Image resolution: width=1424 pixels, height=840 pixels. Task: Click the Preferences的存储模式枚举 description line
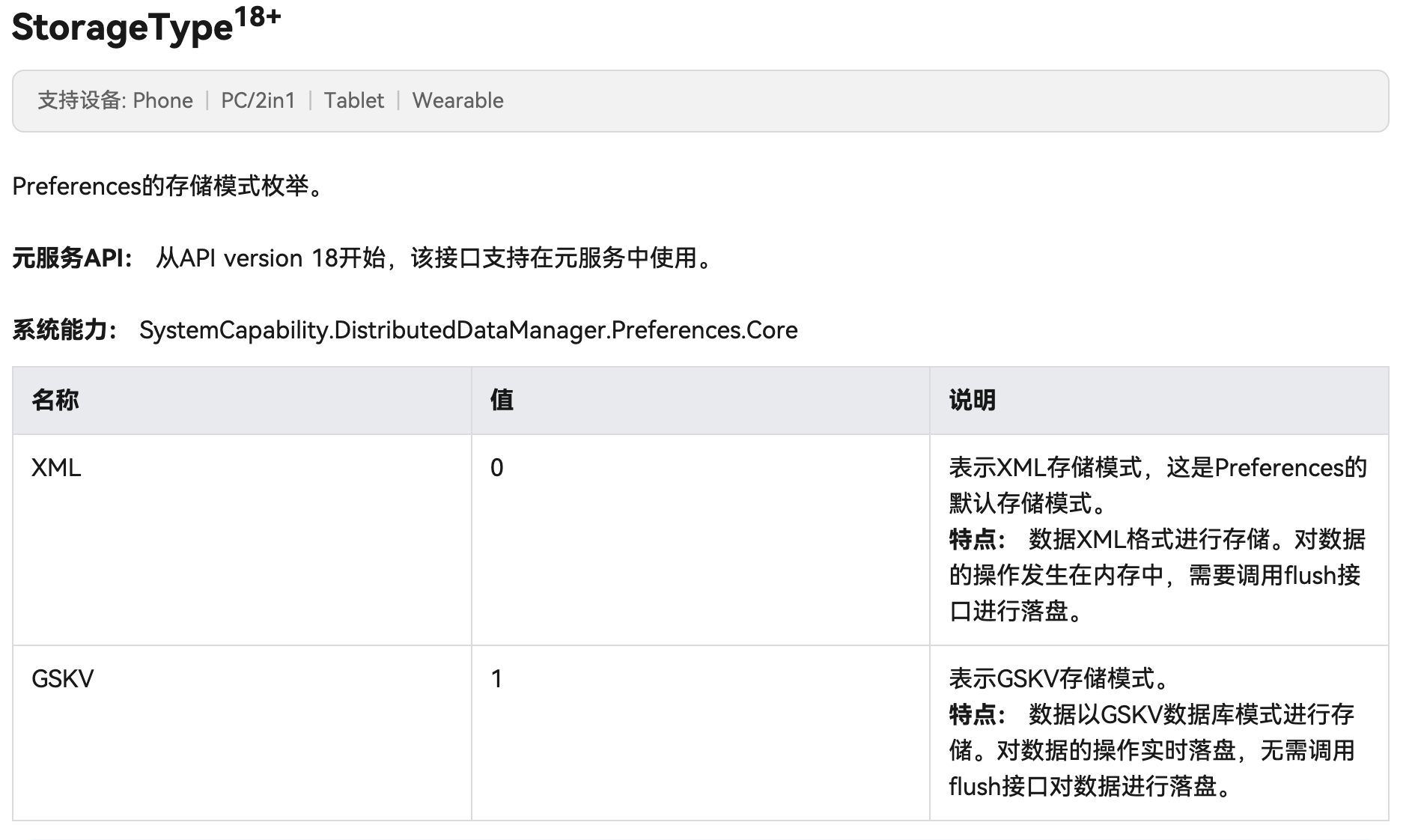click(x=169, y=186)
